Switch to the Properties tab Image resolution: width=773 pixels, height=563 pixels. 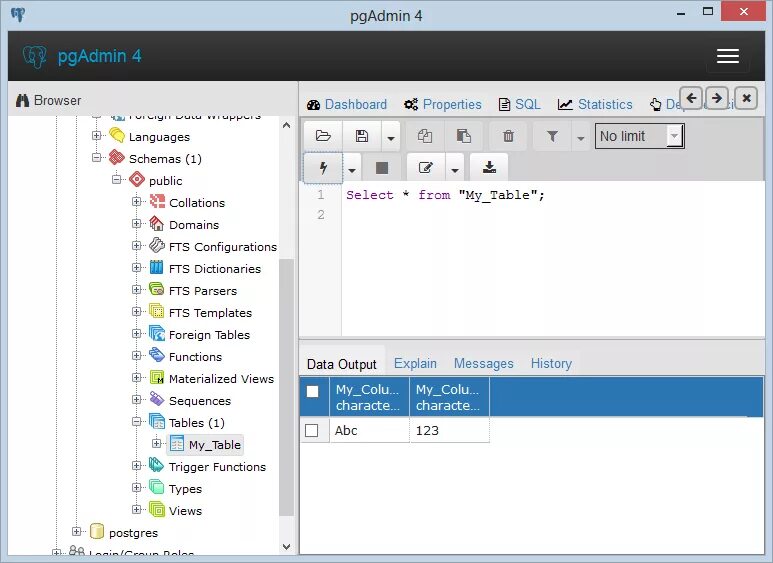[443, 105]
